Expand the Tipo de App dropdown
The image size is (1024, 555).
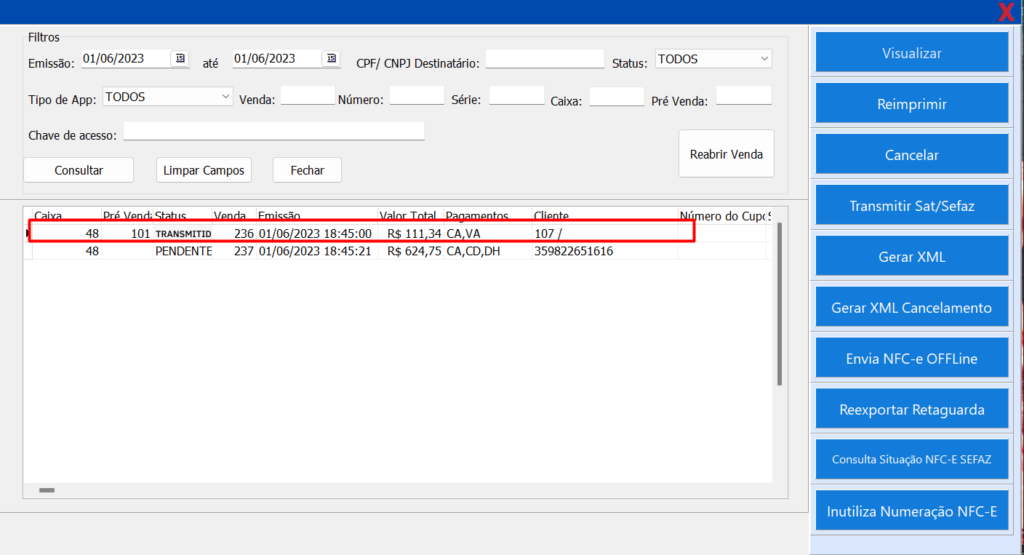[x=225, y=97]
